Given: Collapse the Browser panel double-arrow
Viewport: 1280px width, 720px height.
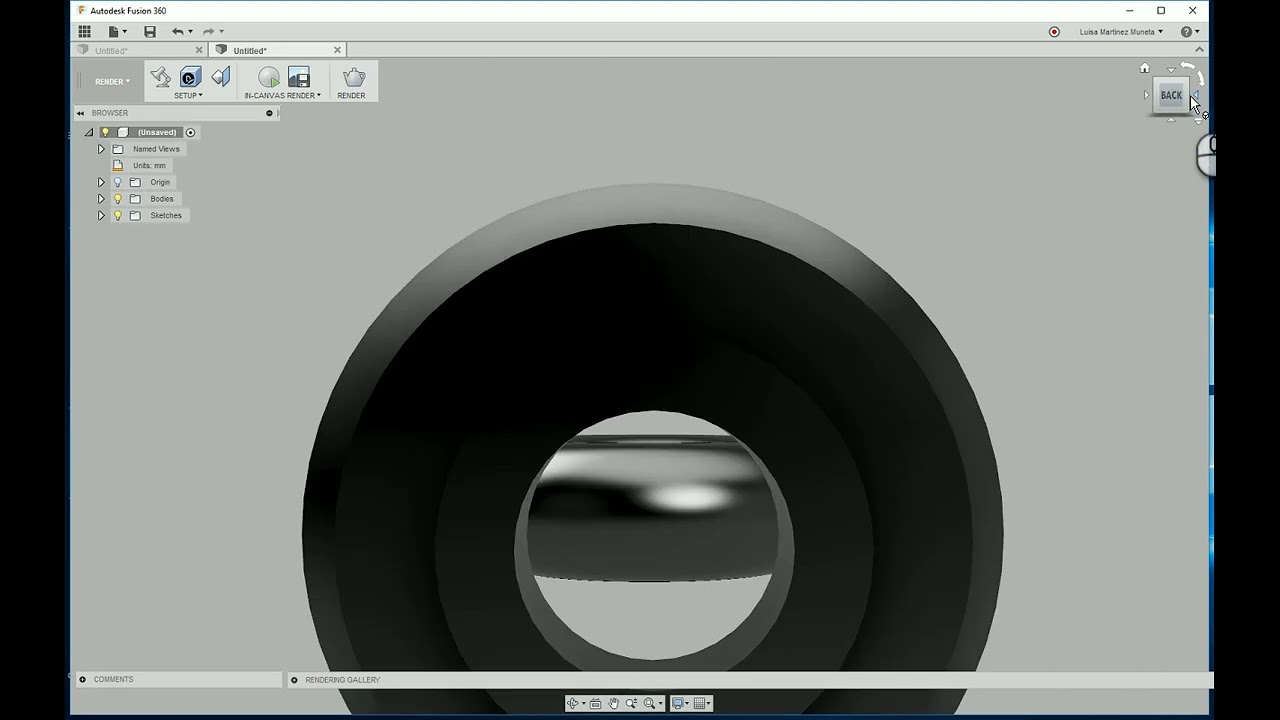Looking at the screenshot, I should pyautogui.click(x=81, y=113).
